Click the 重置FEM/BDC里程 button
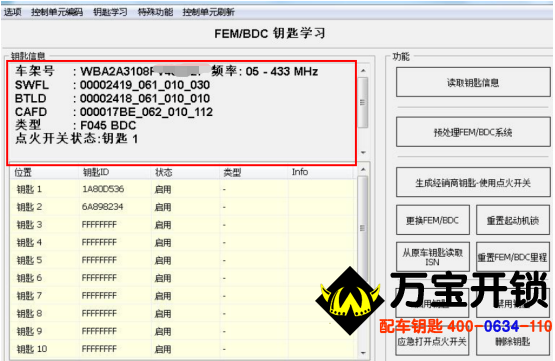 [x=513, y=257]
